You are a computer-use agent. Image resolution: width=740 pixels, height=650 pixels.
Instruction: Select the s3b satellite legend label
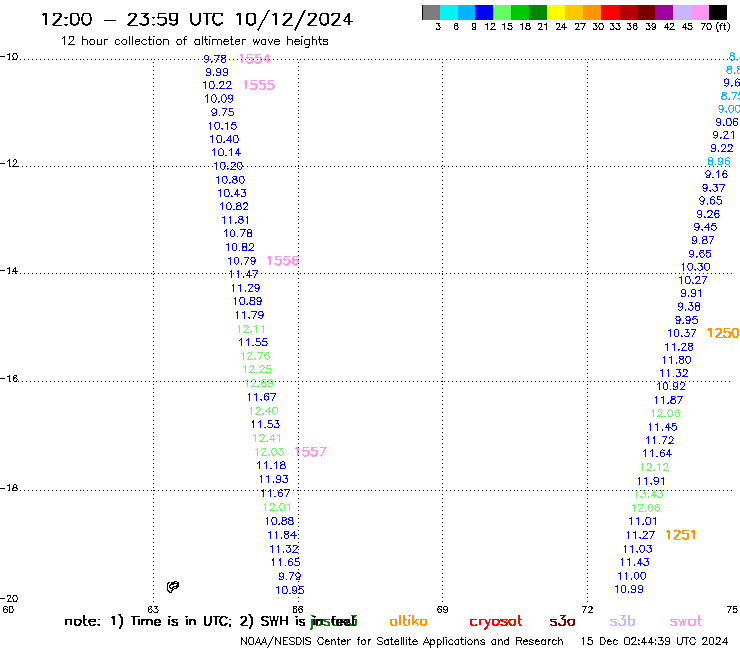click(x=622, y=621)
